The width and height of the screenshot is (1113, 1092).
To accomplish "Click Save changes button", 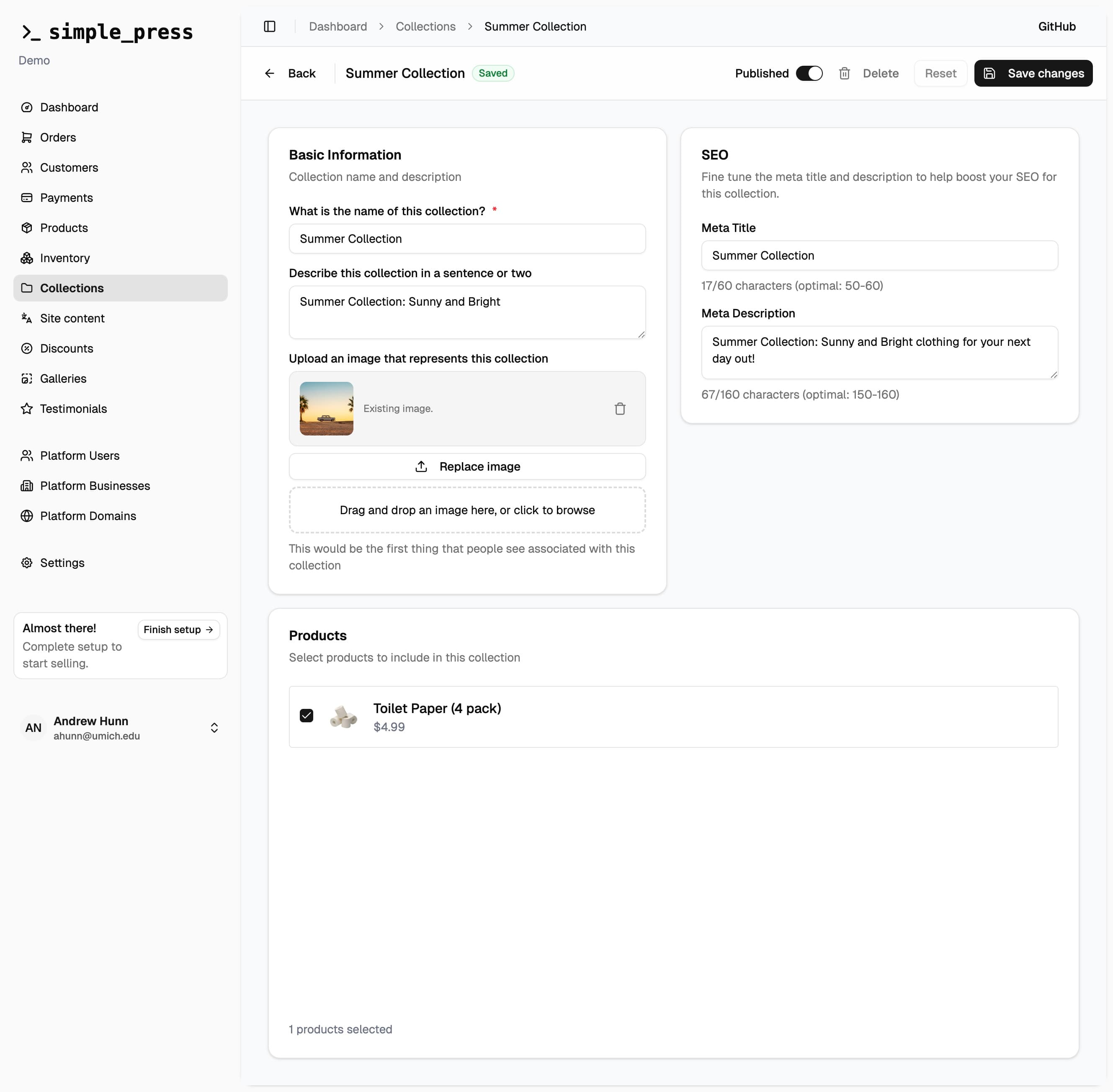I will [x=1033, y=73].
